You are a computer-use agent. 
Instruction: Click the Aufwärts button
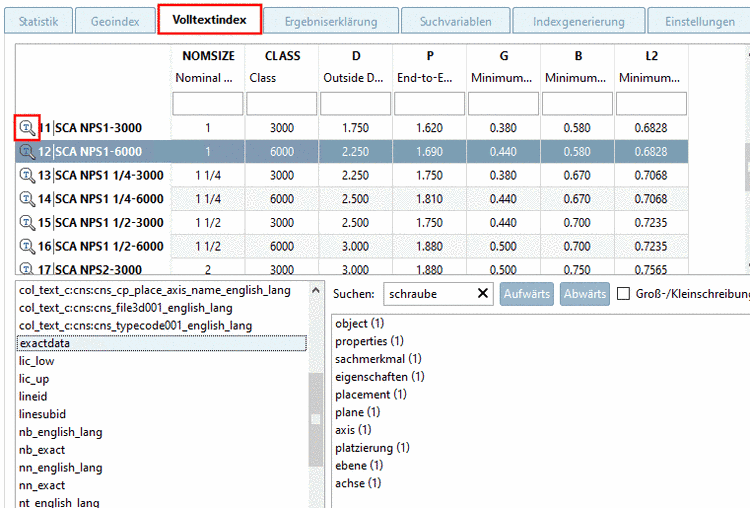[x=527, y=294]
